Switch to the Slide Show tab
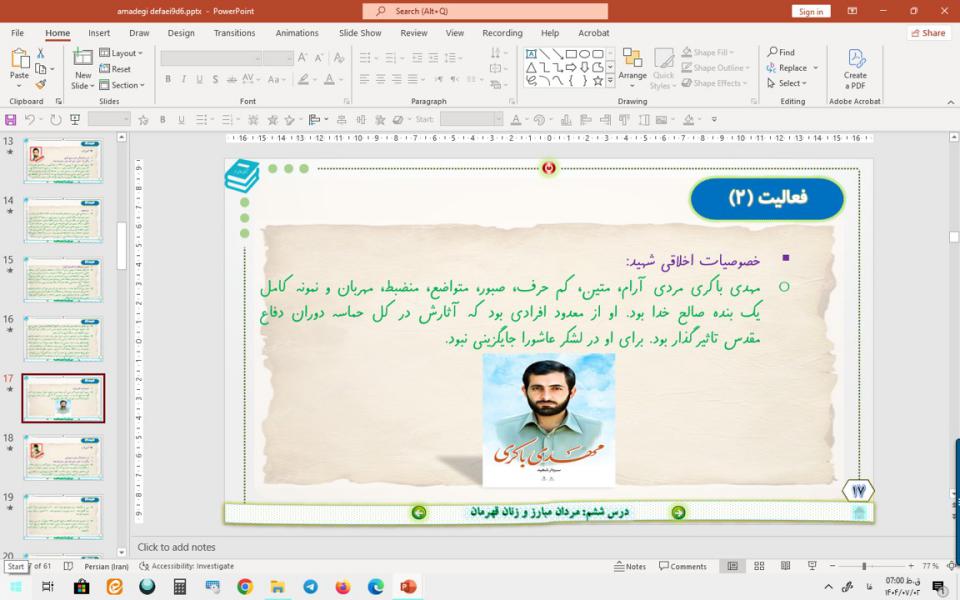Screen dimensions: 960x600 point(359,33)
